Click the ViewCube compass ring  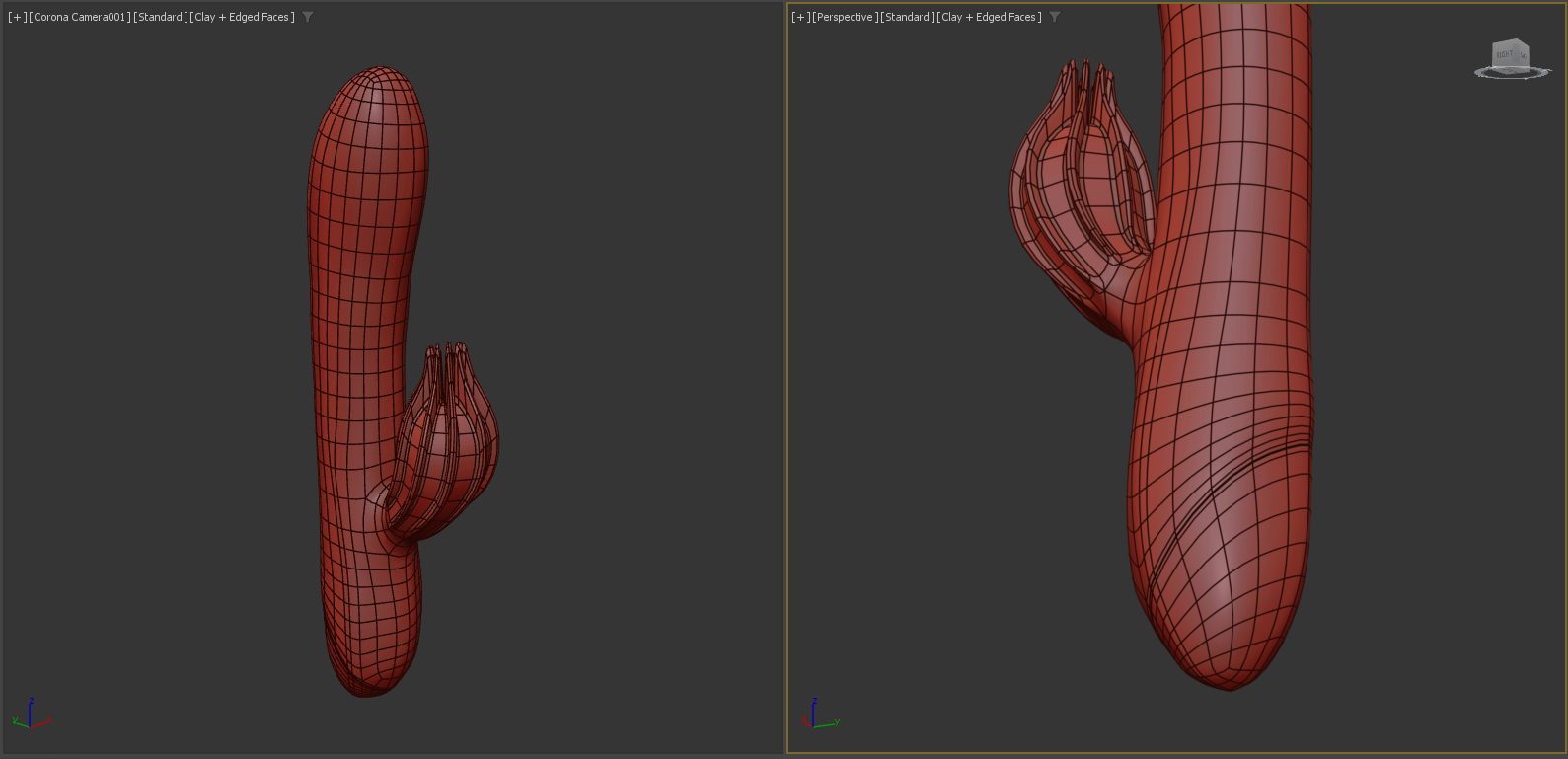point(1513,73)
